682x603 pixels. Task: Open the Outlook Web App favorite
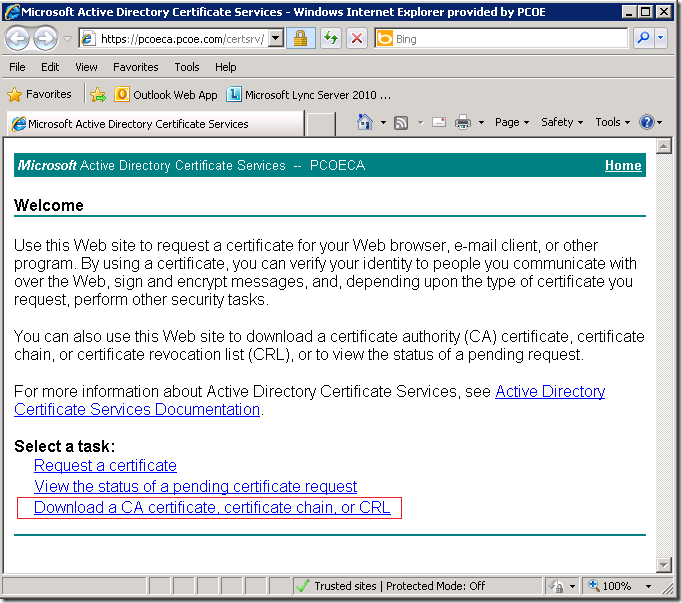pyautogui.click(x=166, y=94)
